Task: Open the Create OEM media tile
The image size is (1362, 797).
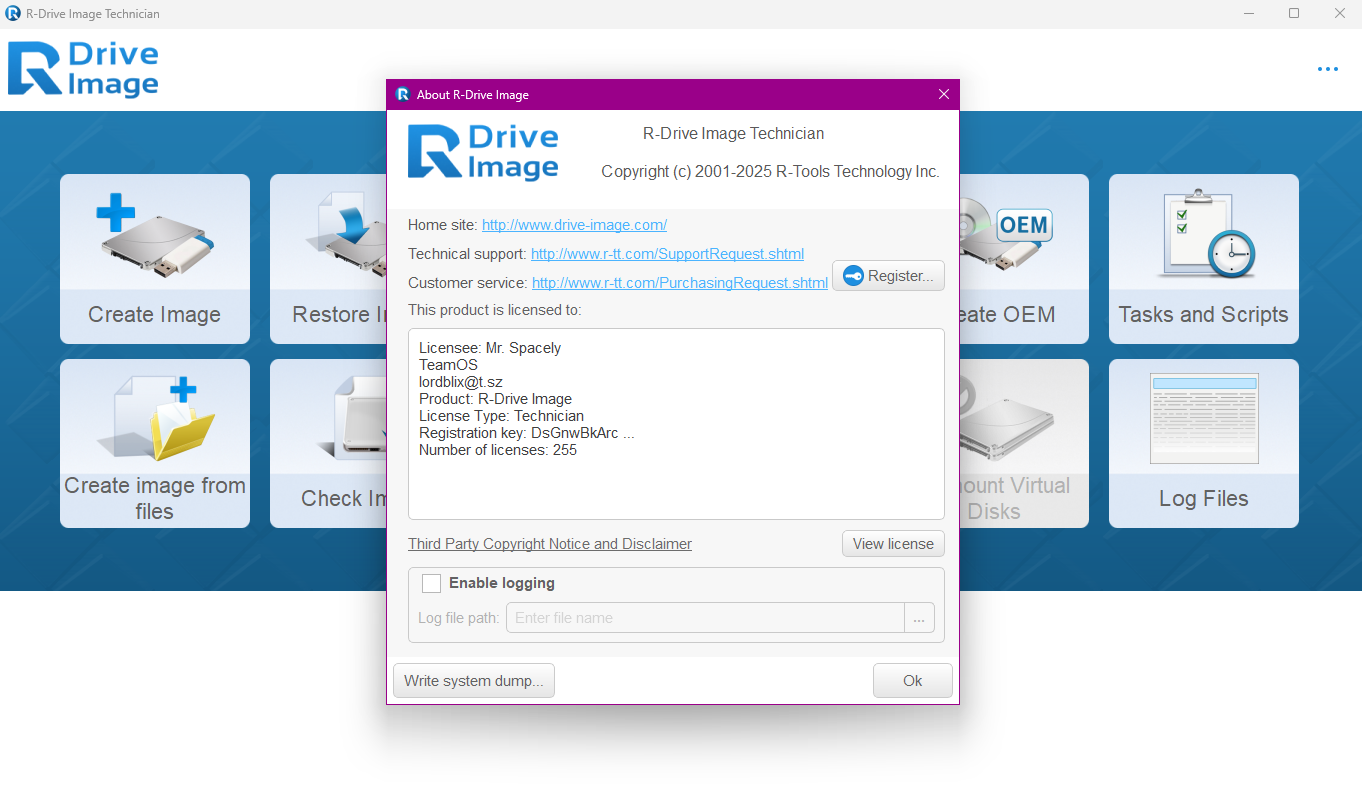Action: (x=1024, y=259)
